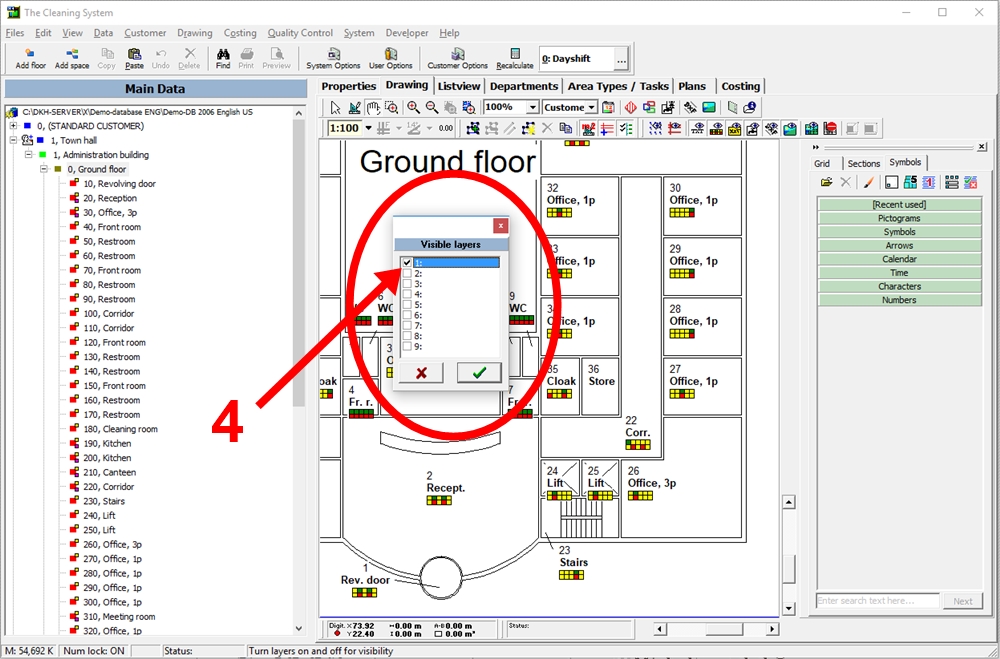
Task: Enable visible layer 7 checkbox
Action: 407,326
